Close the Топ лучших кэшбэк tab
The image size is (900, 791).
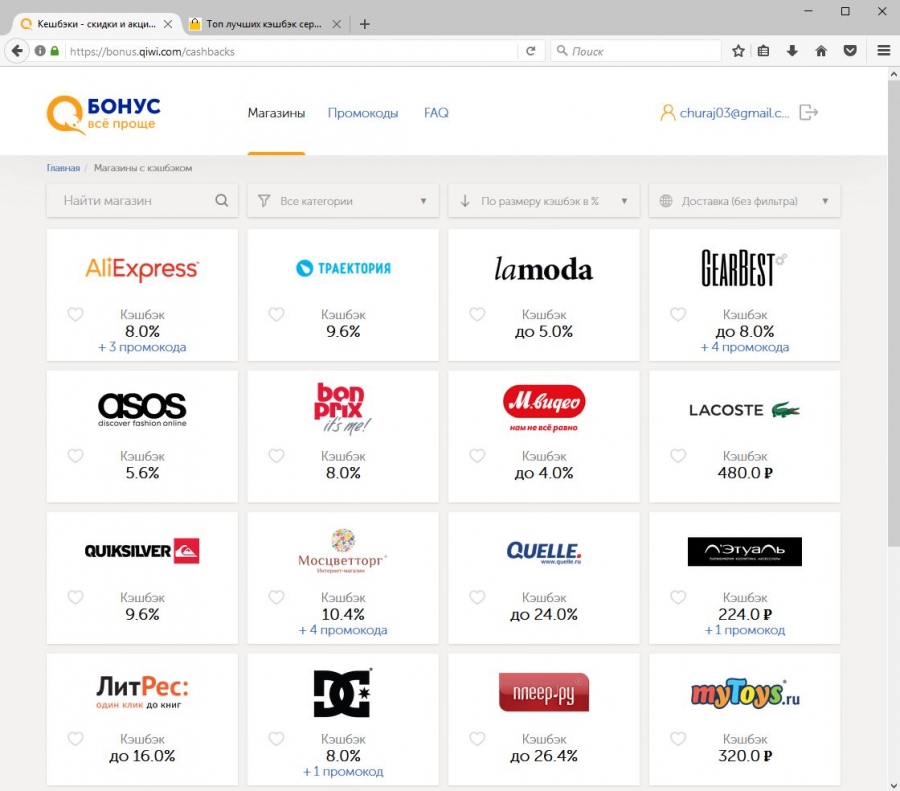pyautogui.click(x=337, y=24)
